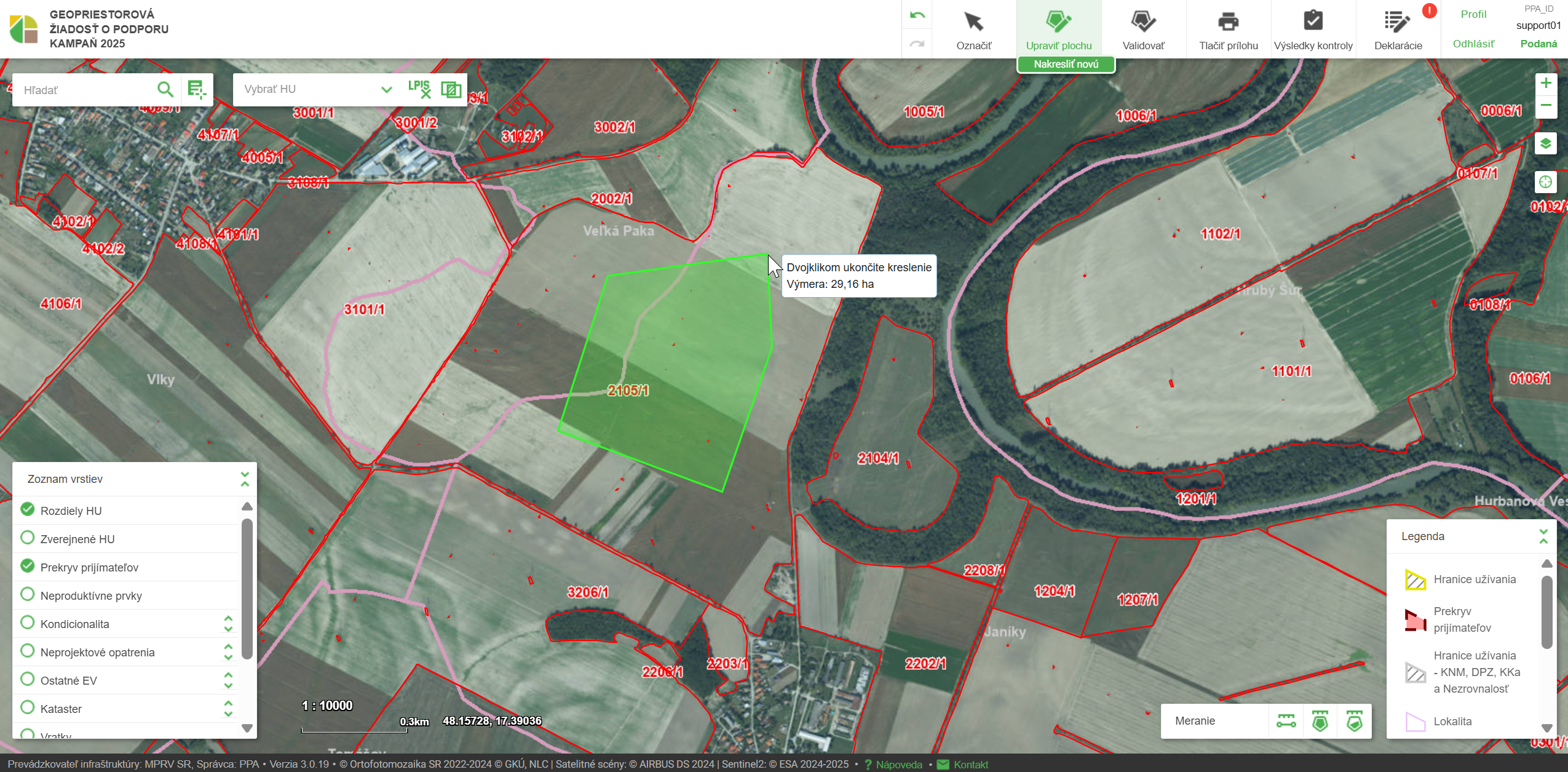Open the map layers icon
The height and width of the screenshot is (772, 1568).
1545,144
